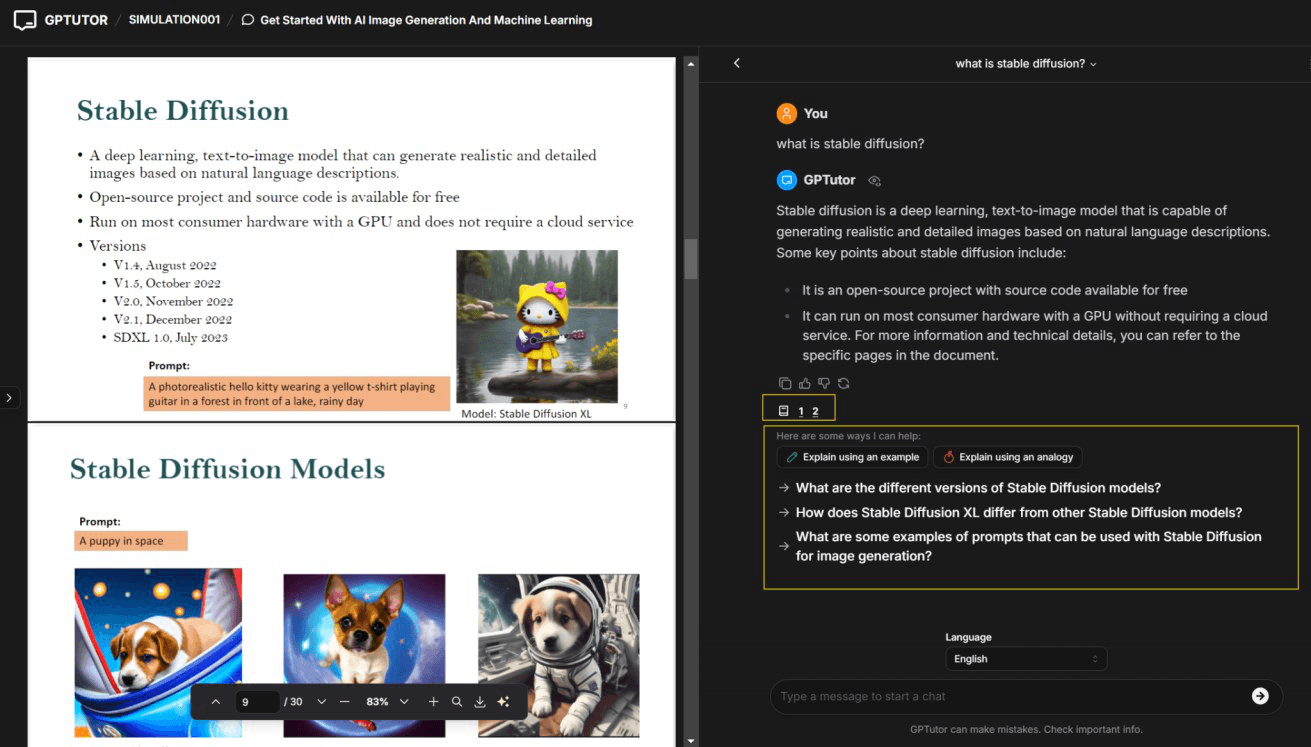Image resolution: width=1311 pixels, height=747 pixels.
Task: Click the chihuahua in space image
Action: (364, 655)
